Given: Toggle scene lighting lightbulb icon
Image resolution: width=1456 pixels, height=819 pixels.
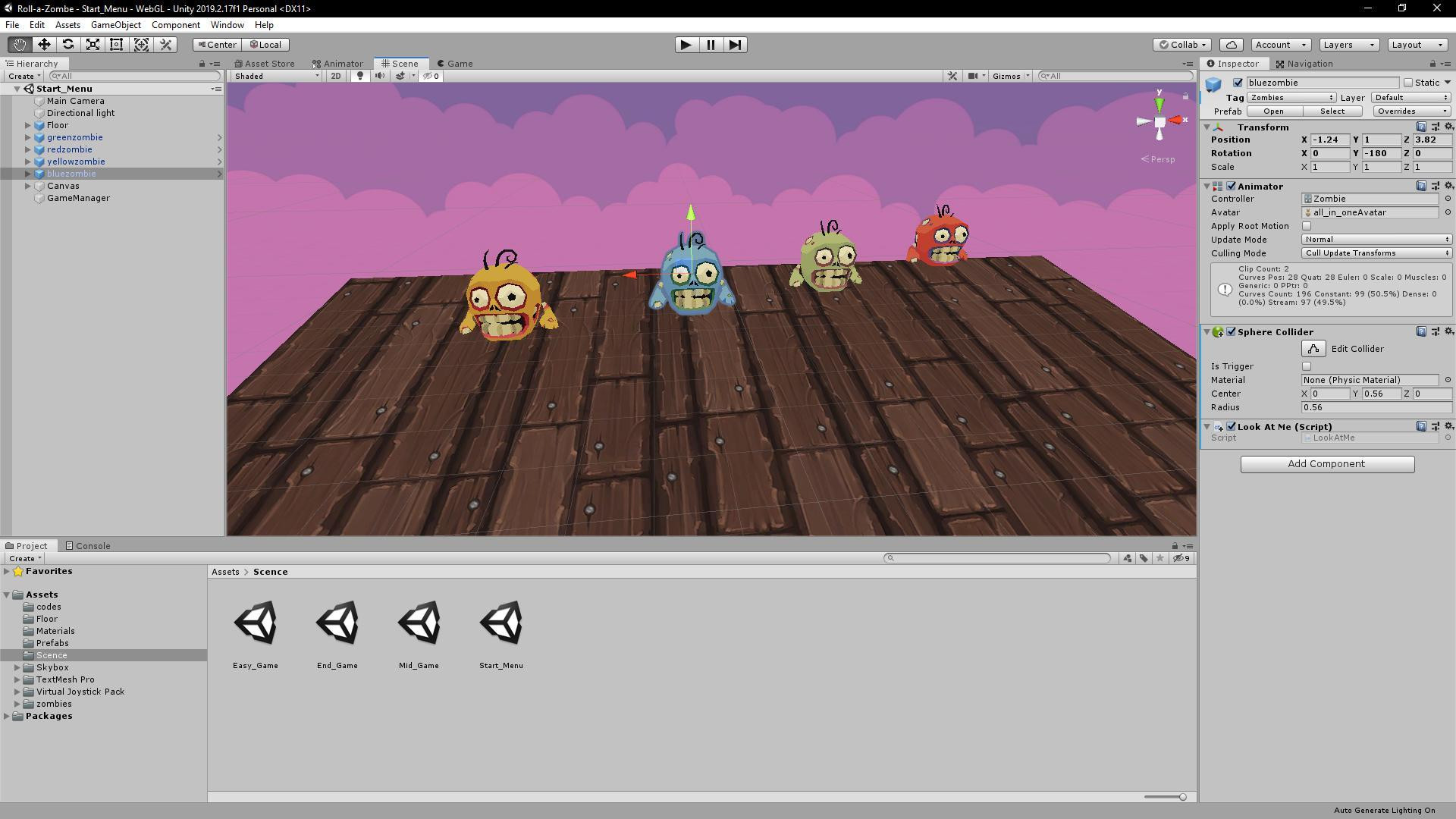Looking at the screenshot, I should point(360,76).
